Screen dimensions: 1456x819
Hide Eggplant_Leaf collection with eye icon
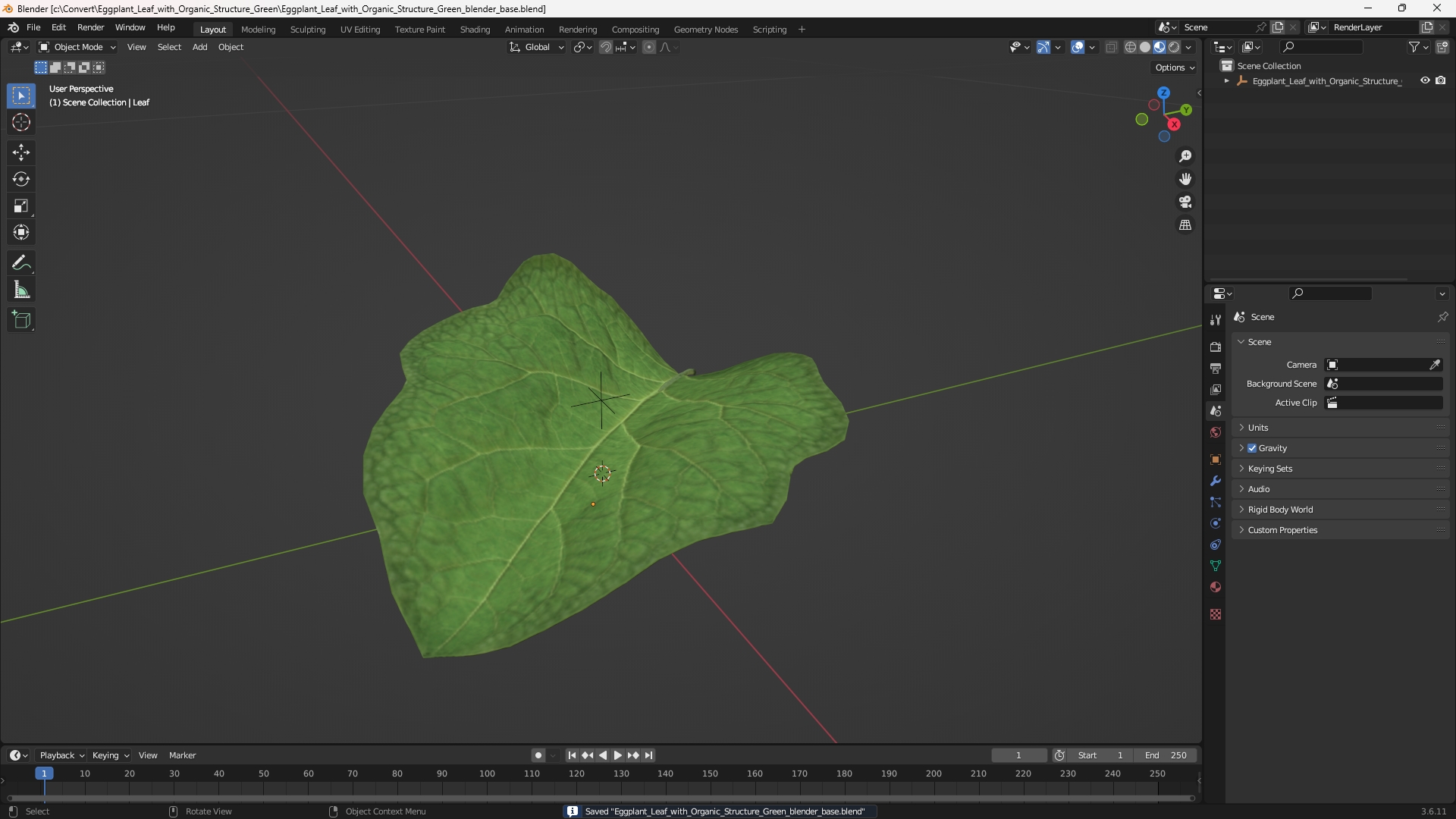(1425, 80)
